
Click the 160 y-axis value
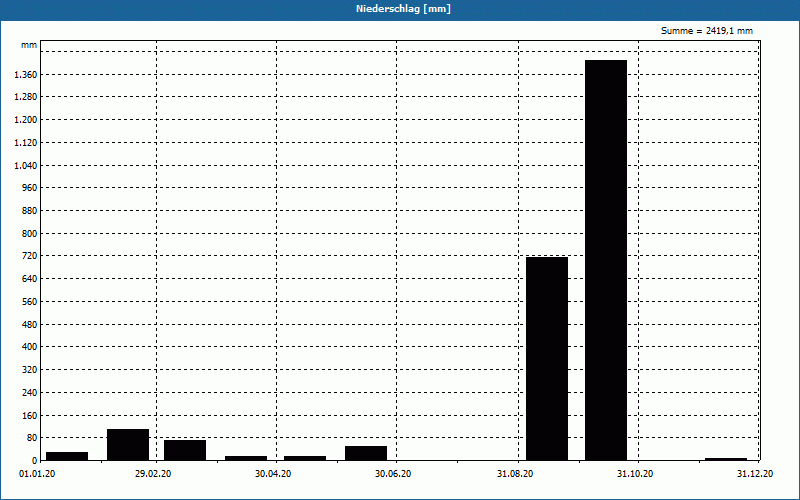31,415
